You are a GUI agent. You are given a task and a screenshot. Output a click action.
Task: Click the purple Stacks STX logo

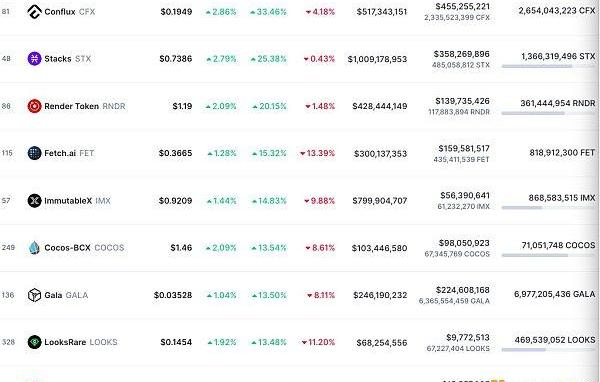coord(34,59)
